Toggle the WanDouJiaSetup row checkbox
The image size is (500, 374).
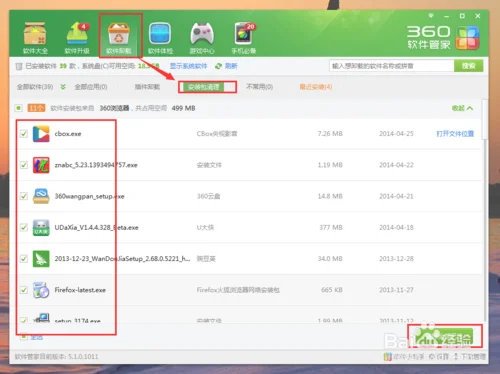[x=24, y=259]
